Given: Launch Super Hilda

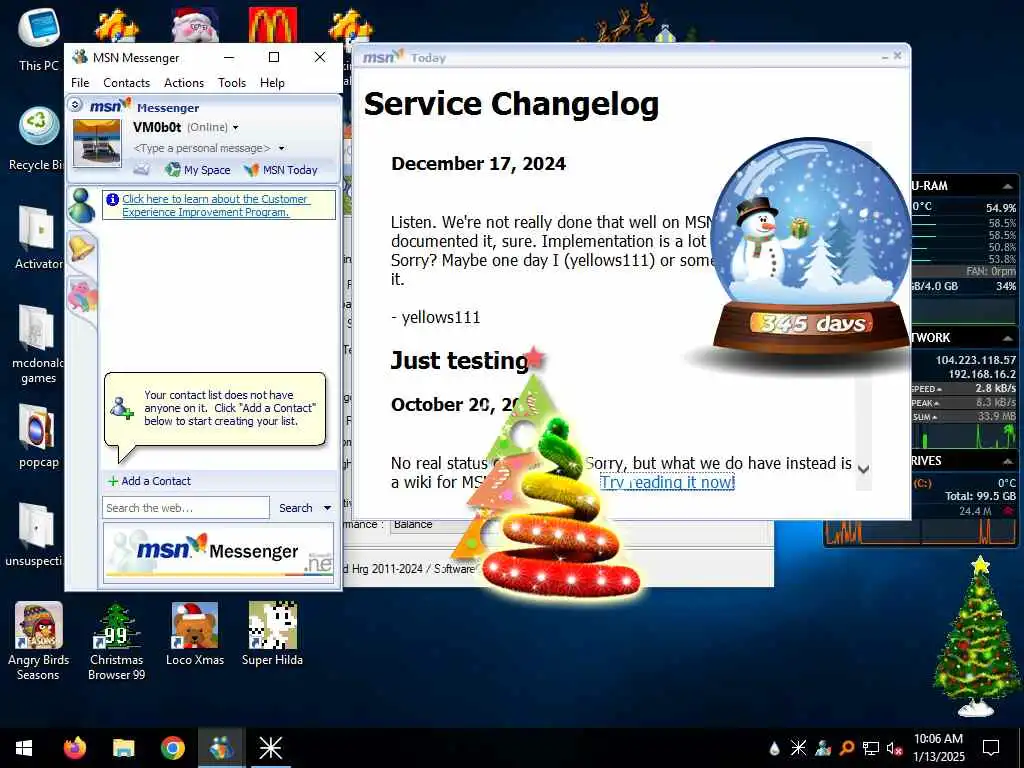Looking at the screenshot, I should (272, 633).
